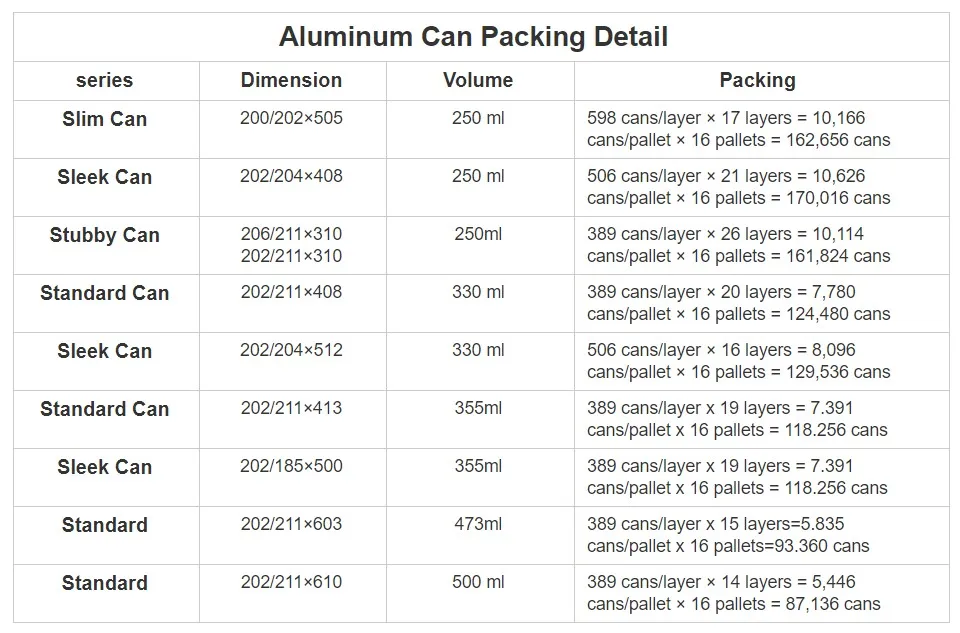Click the 202/211×610 dimension cell
Screen dimensions: 960x633
tap(291, 582)
